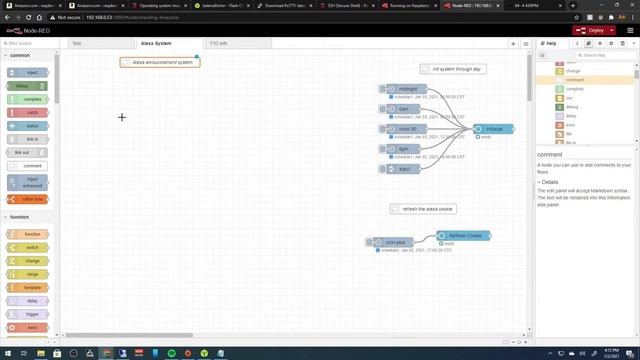Viewport: 640px width, 360px height.
Task: Focus the Search help input field
Action: [605, 55]
